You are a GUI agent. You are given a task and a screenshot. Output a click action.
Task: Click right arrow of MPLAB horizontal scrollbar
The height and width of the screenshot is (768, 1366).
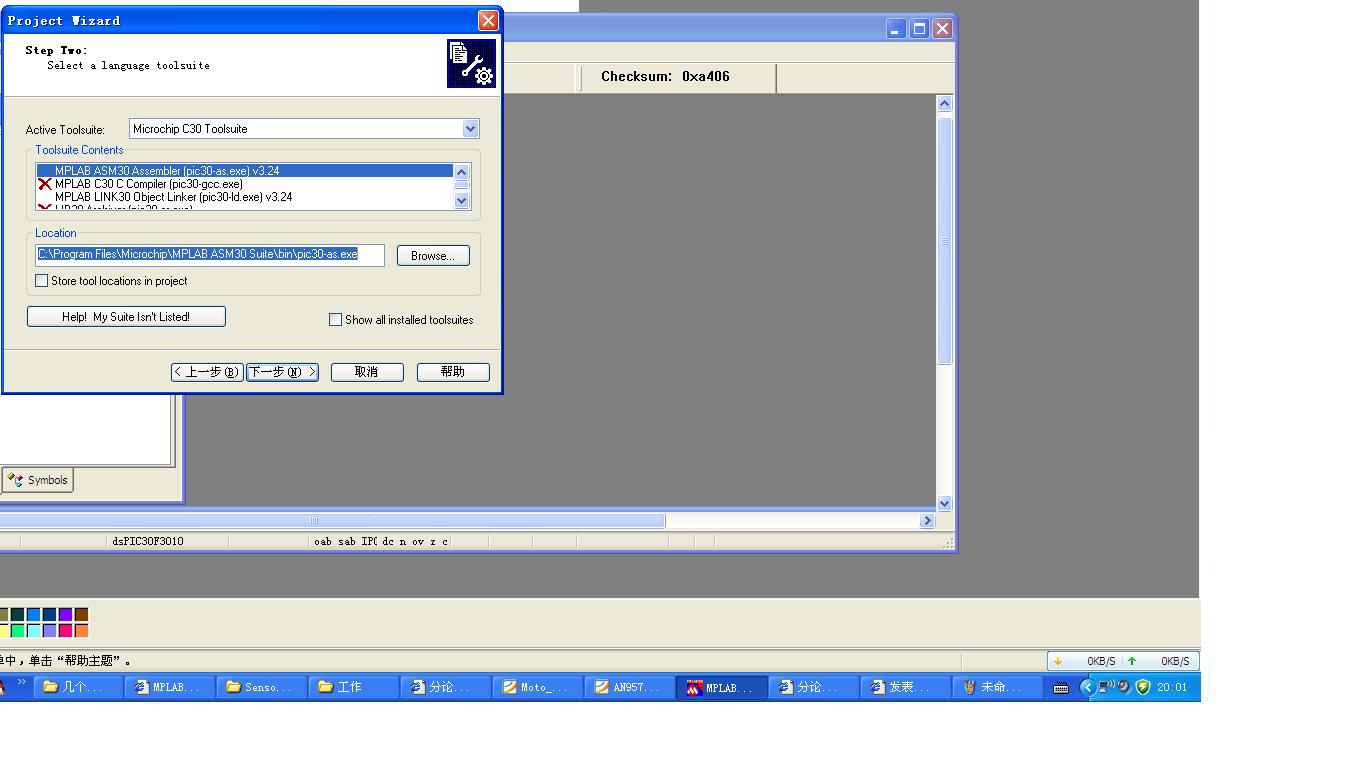click(x=927, y=520)
